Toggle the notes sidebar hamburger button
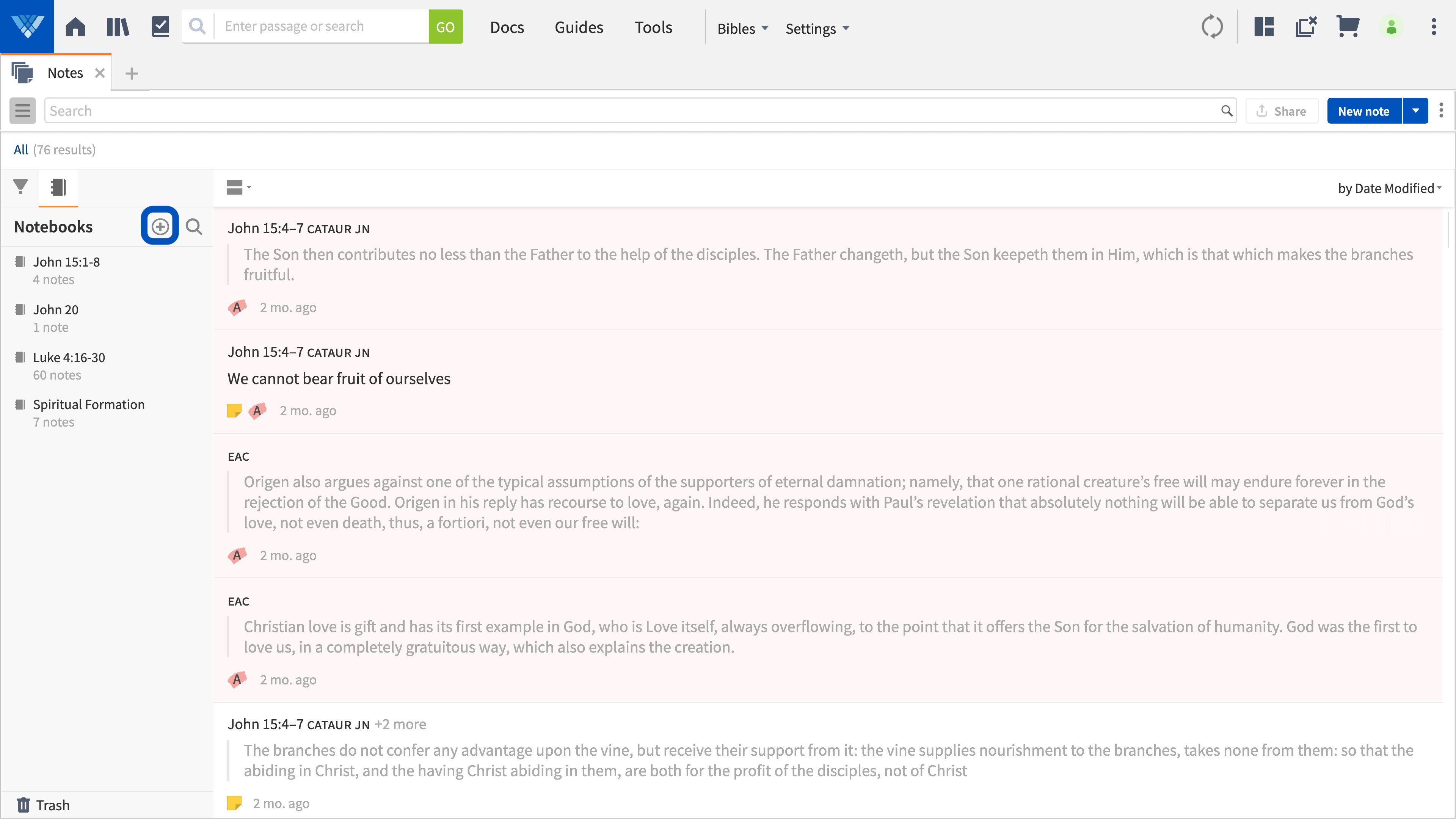Screen dimensions: 1456x819 pyautogui.click(x=23, y=111)
